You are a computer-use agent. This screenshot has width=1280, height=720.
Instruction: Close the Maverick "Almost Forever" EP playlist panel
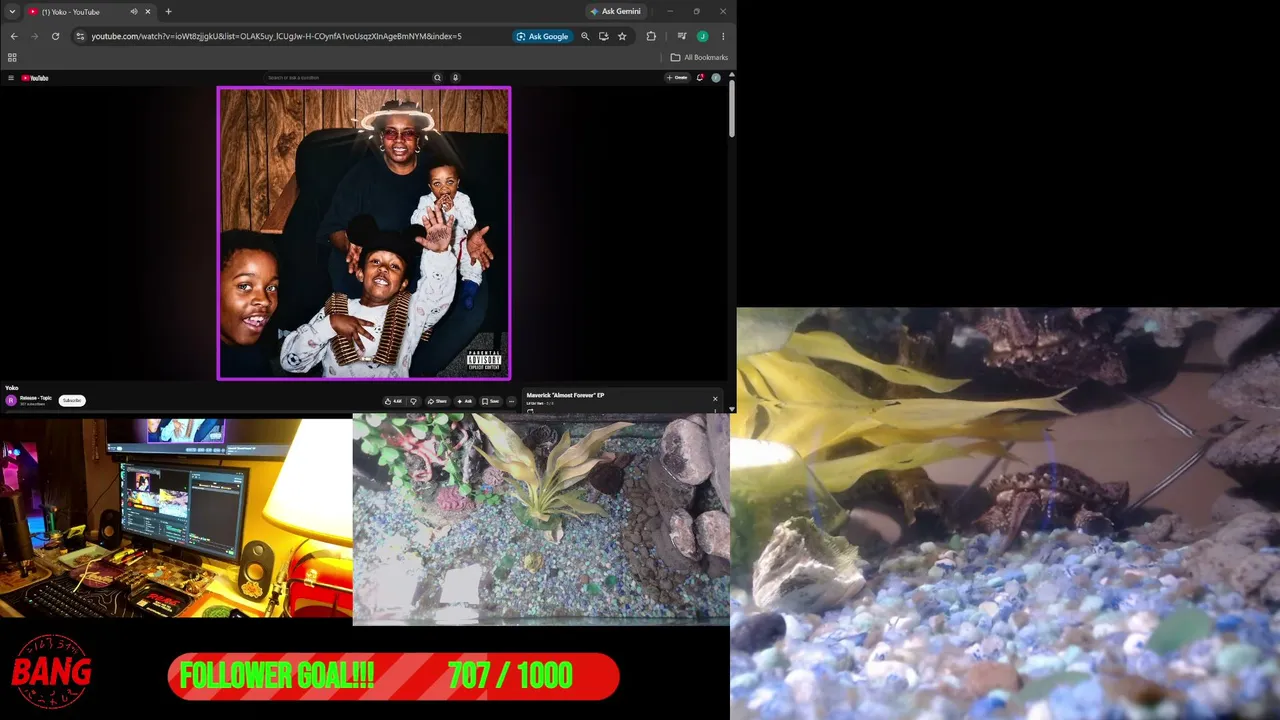[x=715, y=399]
